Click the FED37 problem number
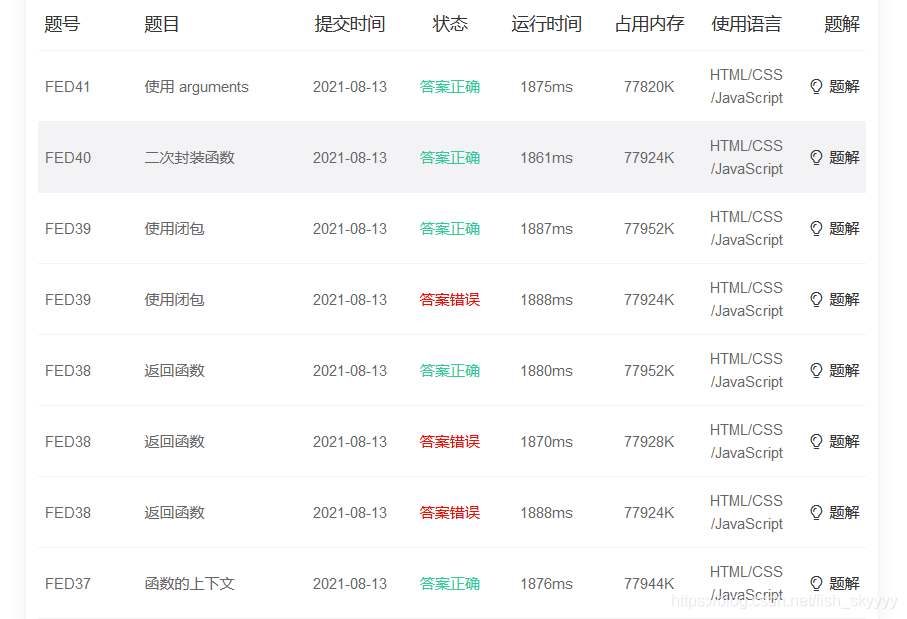Viewport: 907px width, 619px height. click(68, 583)
